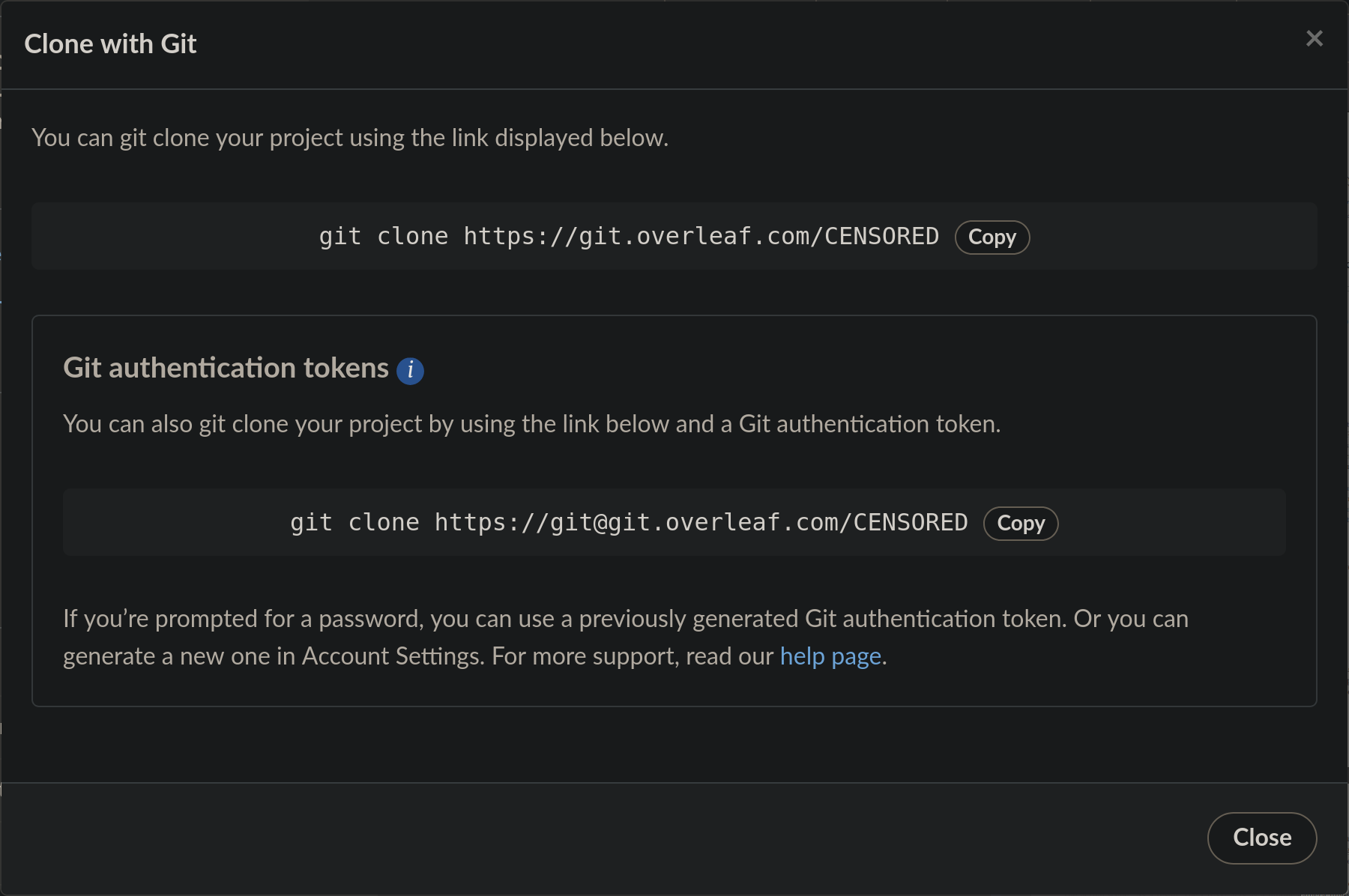Click the 'You can git clone your project' sentence
Image resolution: width=1349 pixels, height=896 pixels.
tap(349, 139)
